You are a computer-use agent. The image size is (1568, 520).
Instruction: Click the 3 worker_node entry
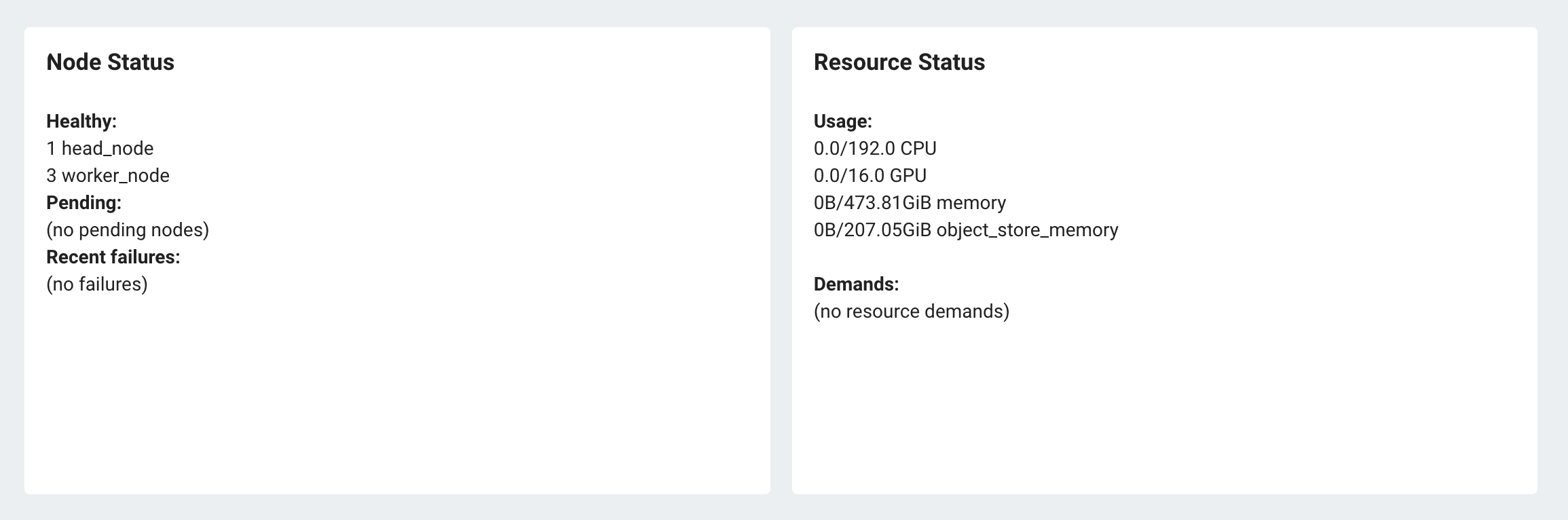[x=108, y=176]
